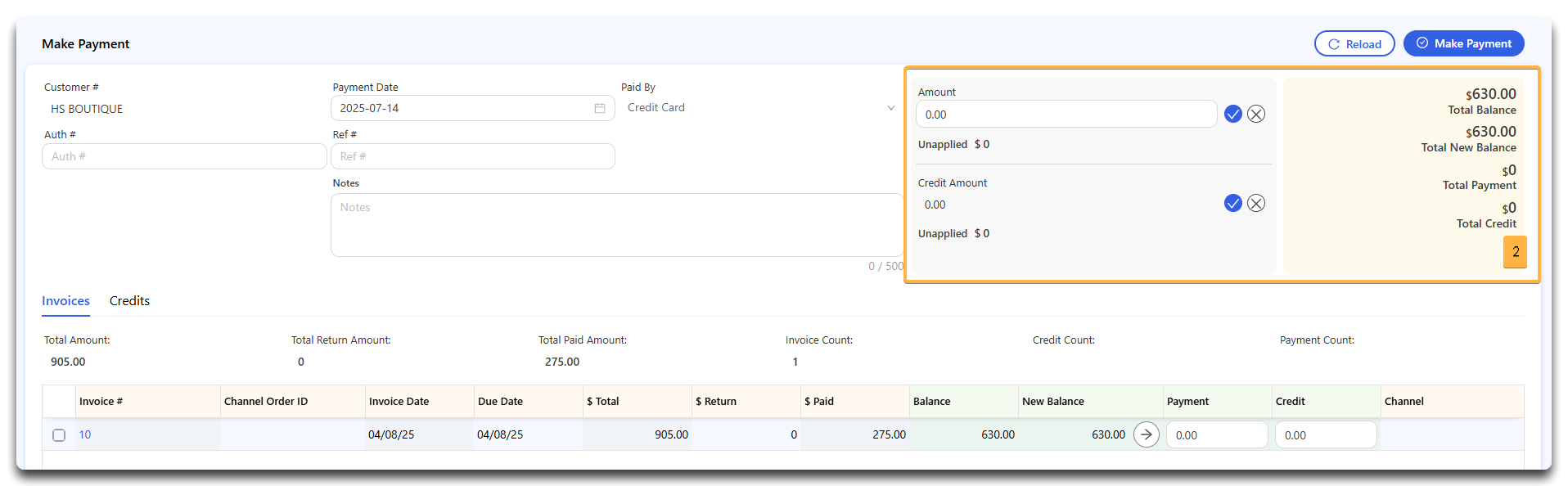Switch to the Credits tab
This screenshot has height=486, width=1568.
[x=129, y=301]
